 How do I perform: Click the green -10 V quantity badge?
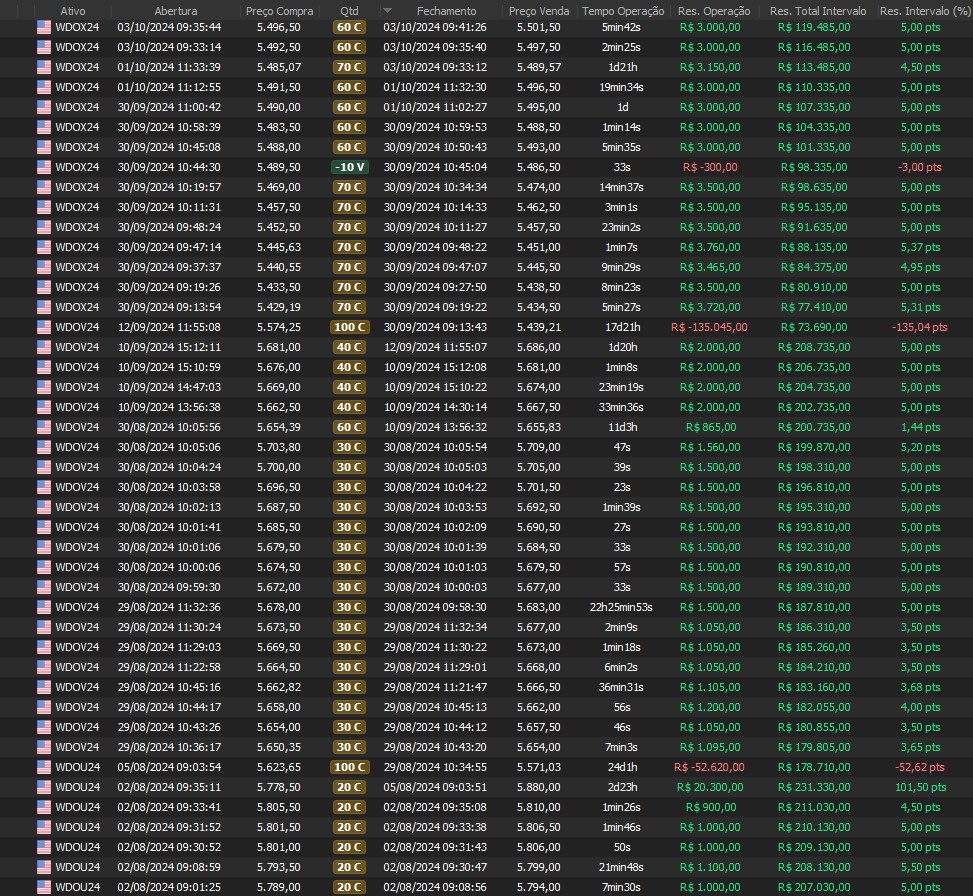coord(350,167)
